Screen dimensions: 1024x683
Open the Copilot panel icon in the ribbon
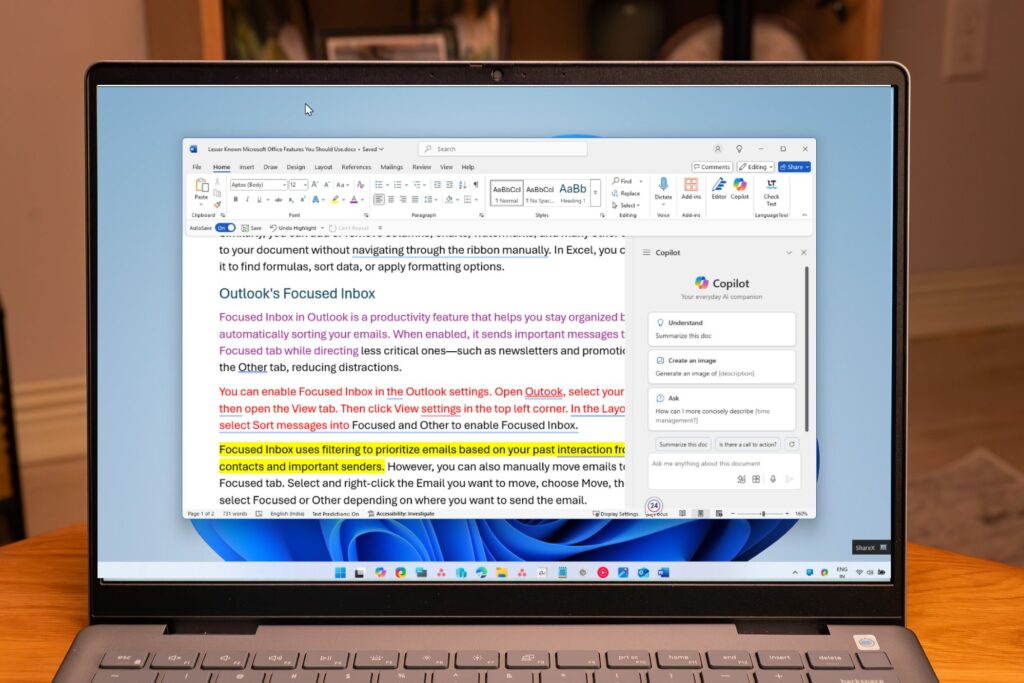739,184
